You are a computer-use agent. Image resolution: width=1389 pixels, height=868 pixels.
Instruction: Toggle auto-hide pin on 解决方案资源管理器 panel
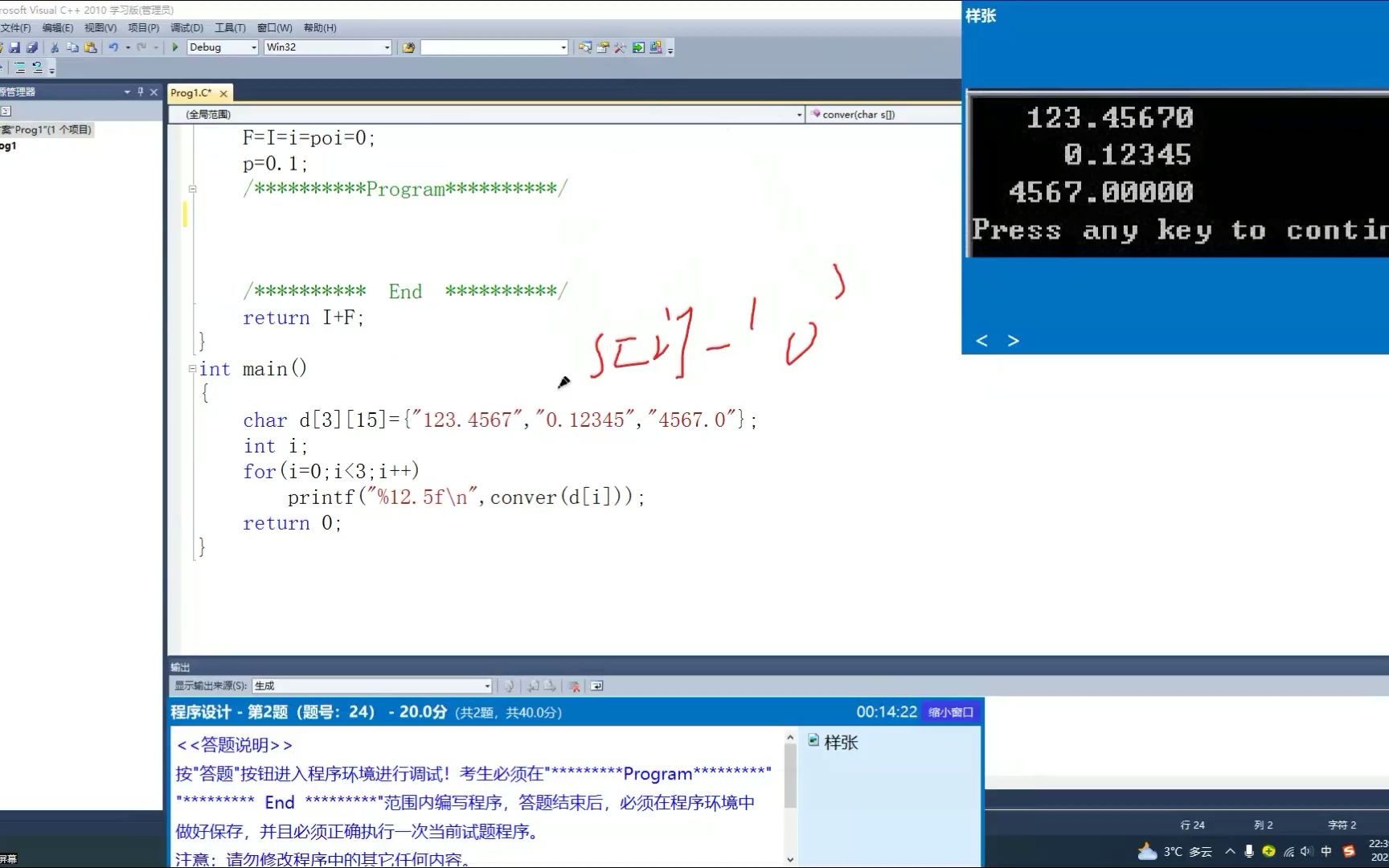pyautogui.click(x=140, y=92)
